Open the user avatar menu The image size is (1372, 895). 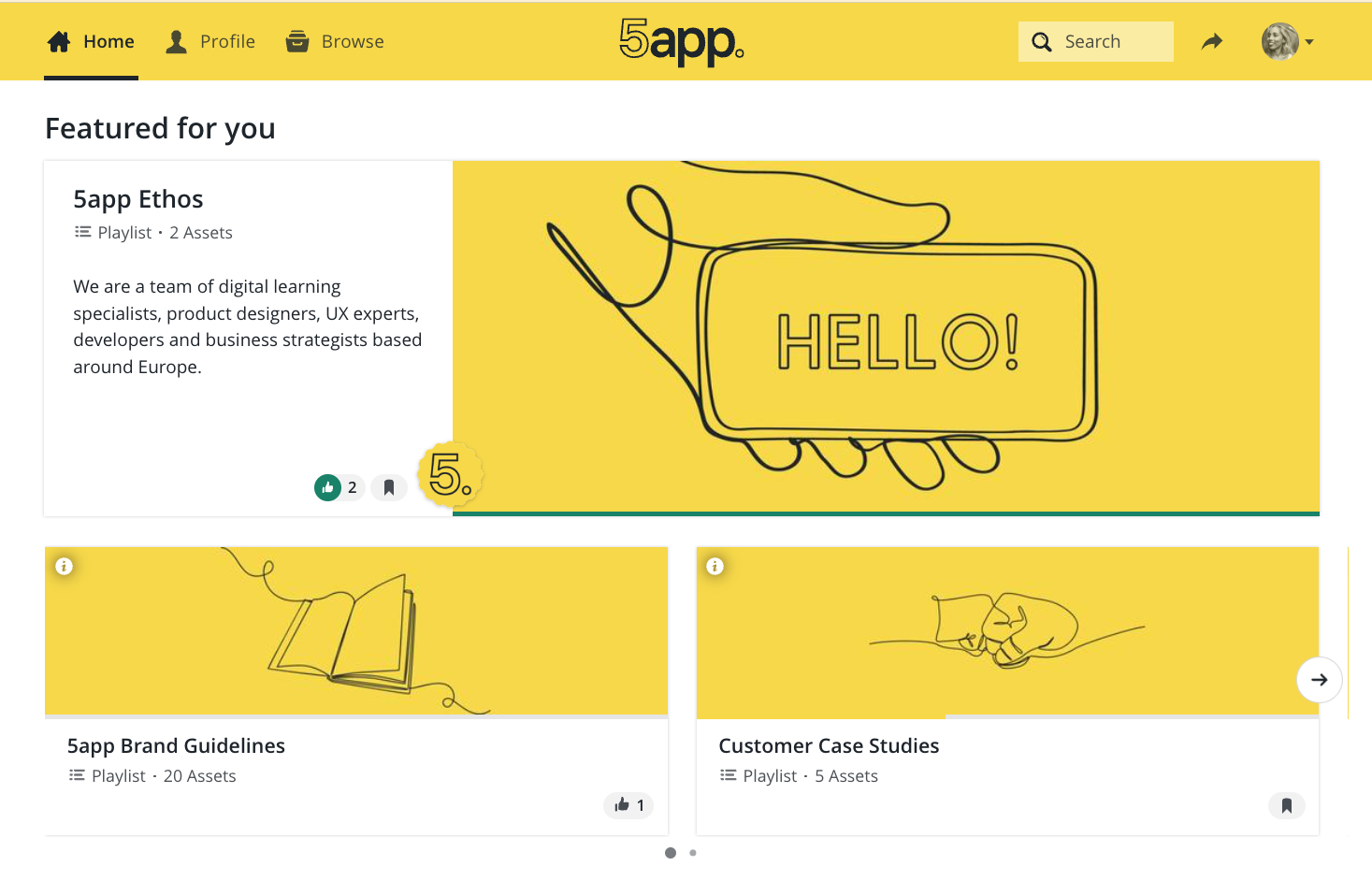pos(1287,42)
